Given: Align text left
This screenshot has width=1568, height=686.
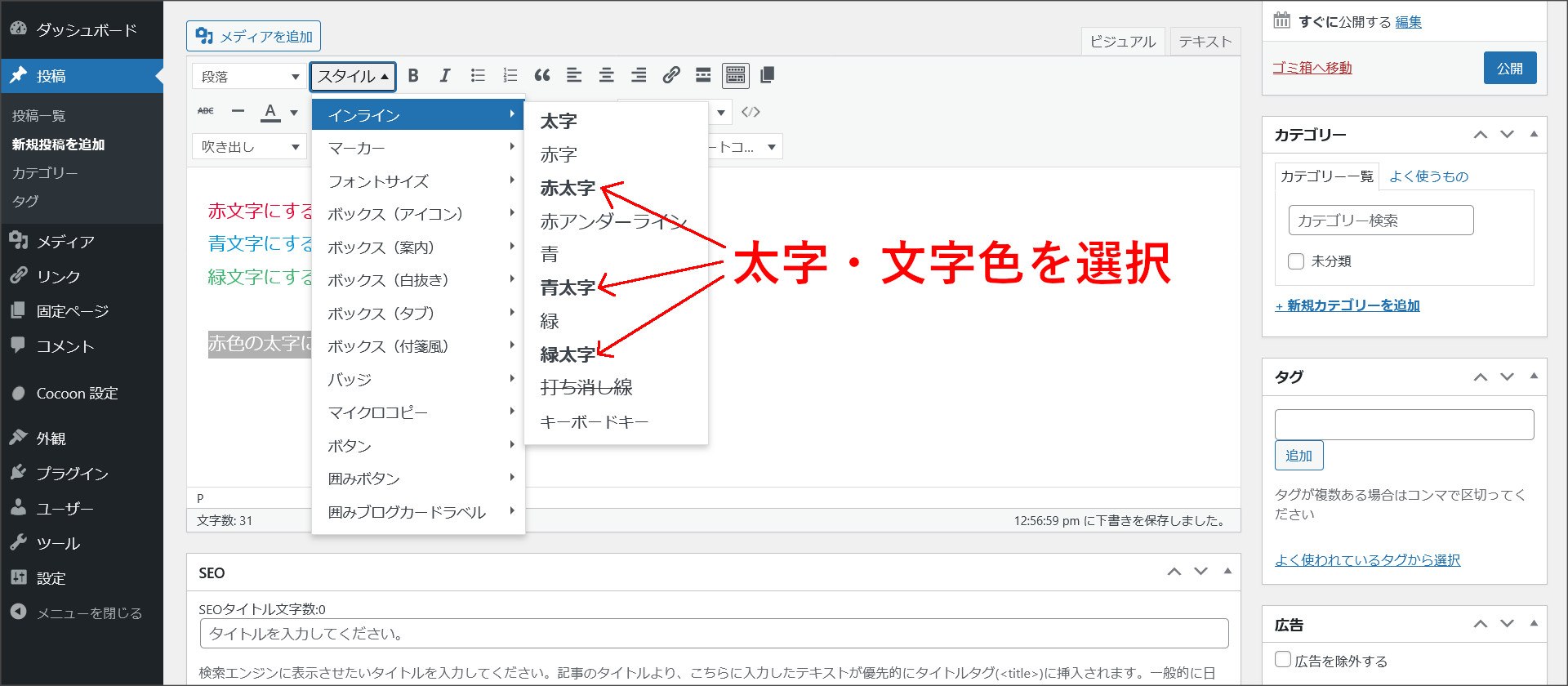Looking at the screenshot, I should [x=574, y=76].
